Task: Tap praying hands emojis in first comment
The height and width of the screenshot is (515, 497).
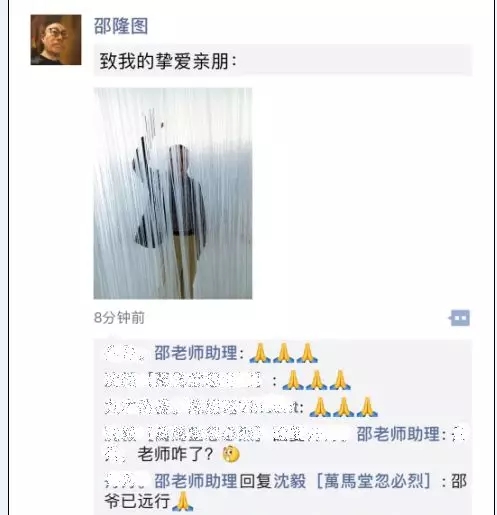Action: (x=284, y=353)
